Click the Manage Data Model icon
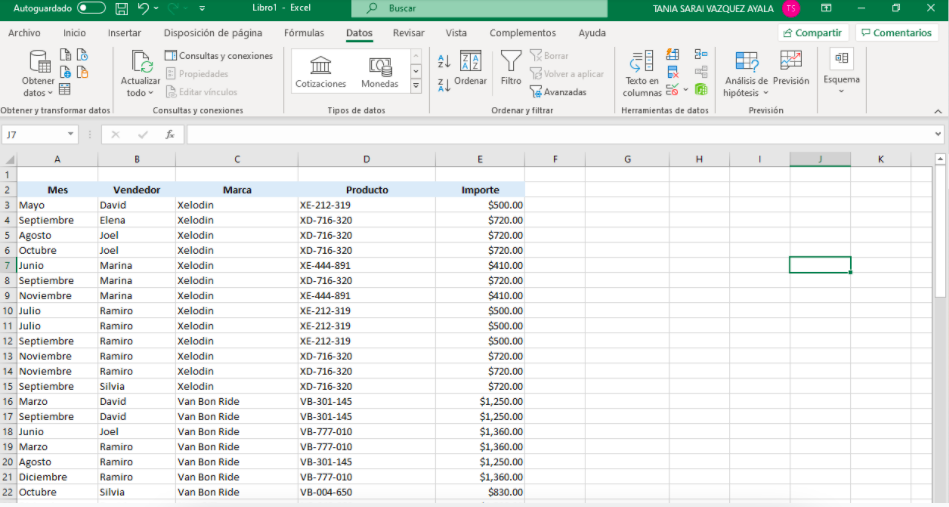 (x=701, y=90)
